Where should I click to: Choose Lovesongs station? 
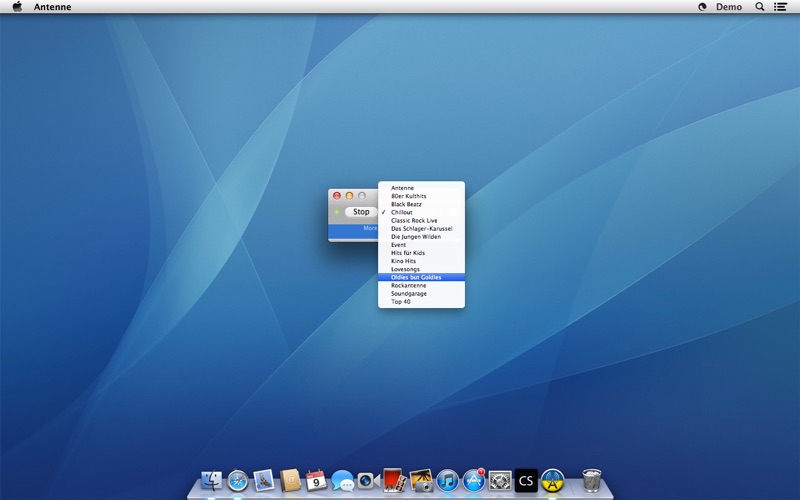(x=421, y=269)
